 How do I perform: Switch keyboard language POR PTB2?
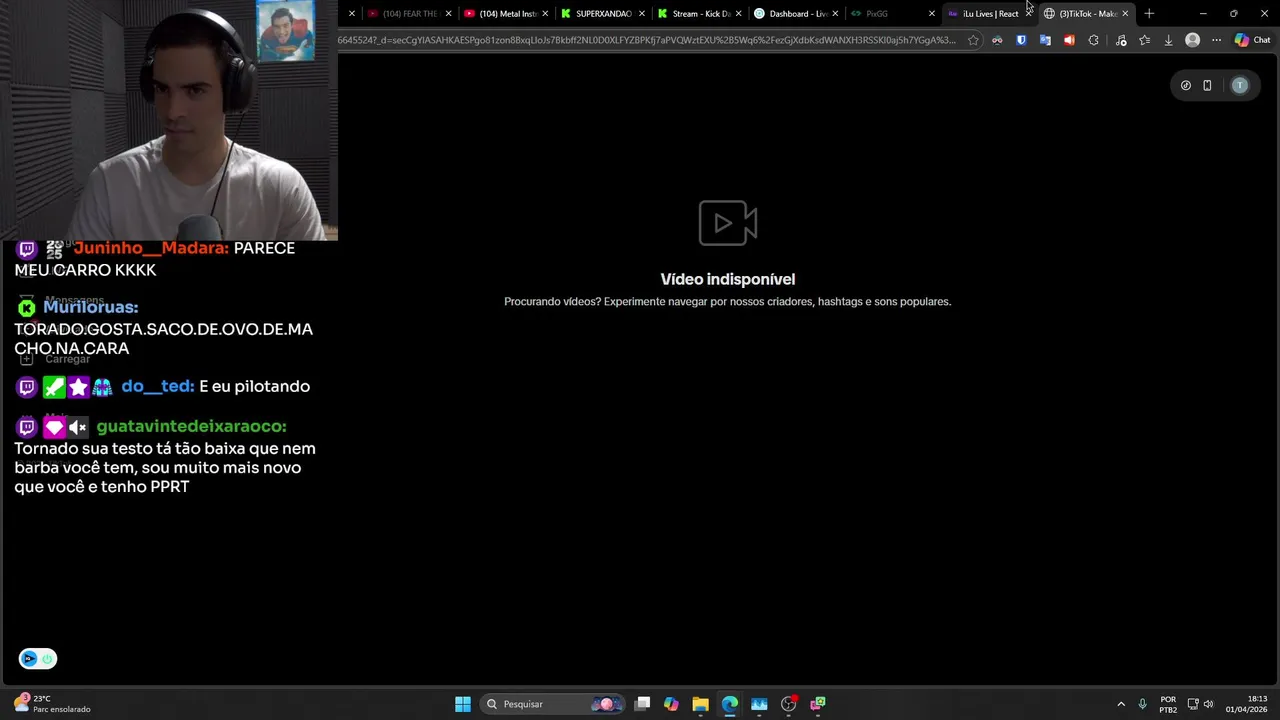tap(1168, 704)
